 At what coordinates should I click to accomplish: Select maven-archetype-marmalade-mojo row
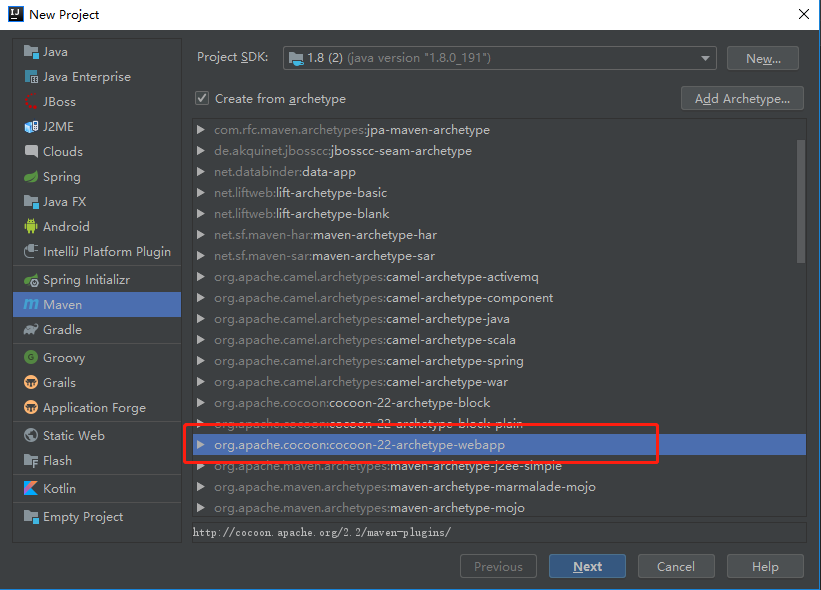click(499, 487)
